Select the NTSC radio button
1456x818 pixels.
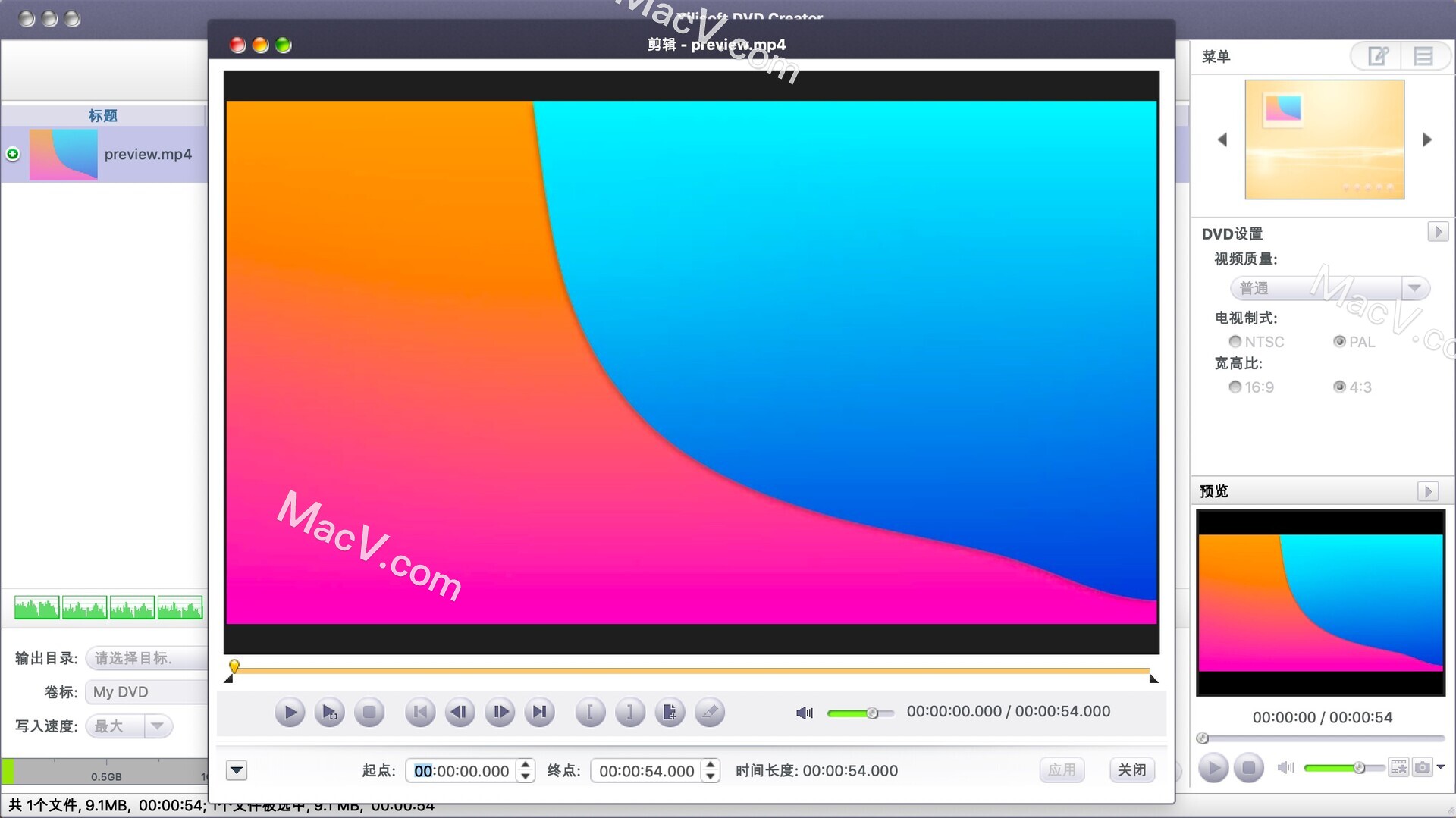1235,342
